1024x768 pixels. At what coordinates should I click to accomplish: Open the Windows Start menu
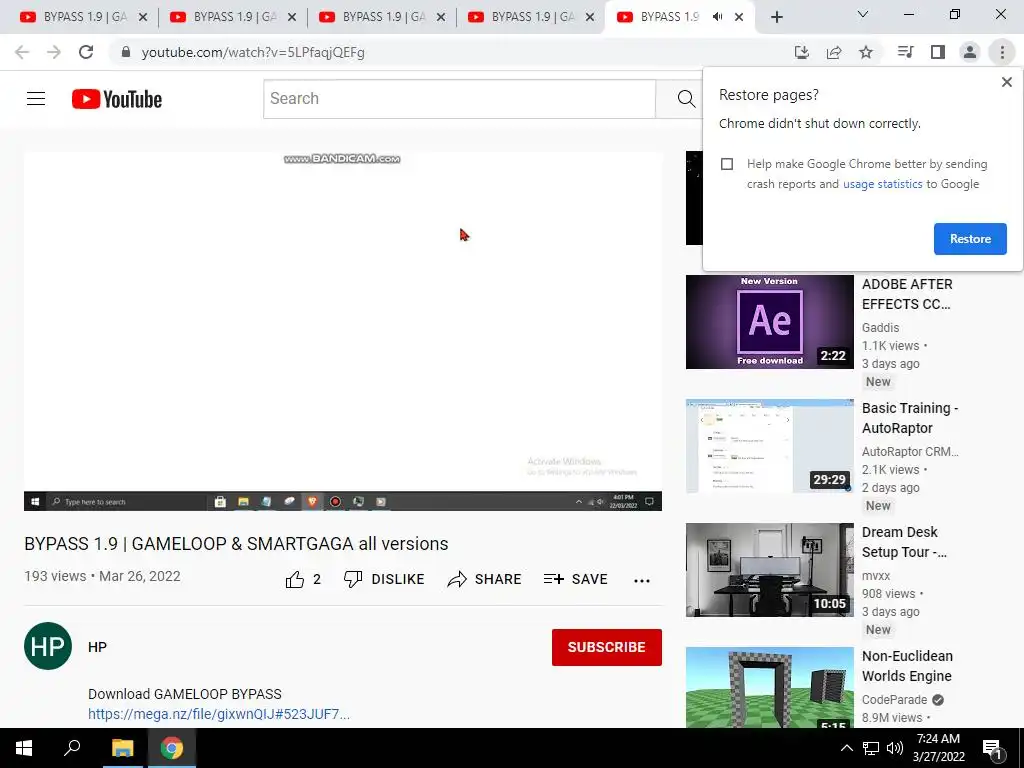coord(24,748)
